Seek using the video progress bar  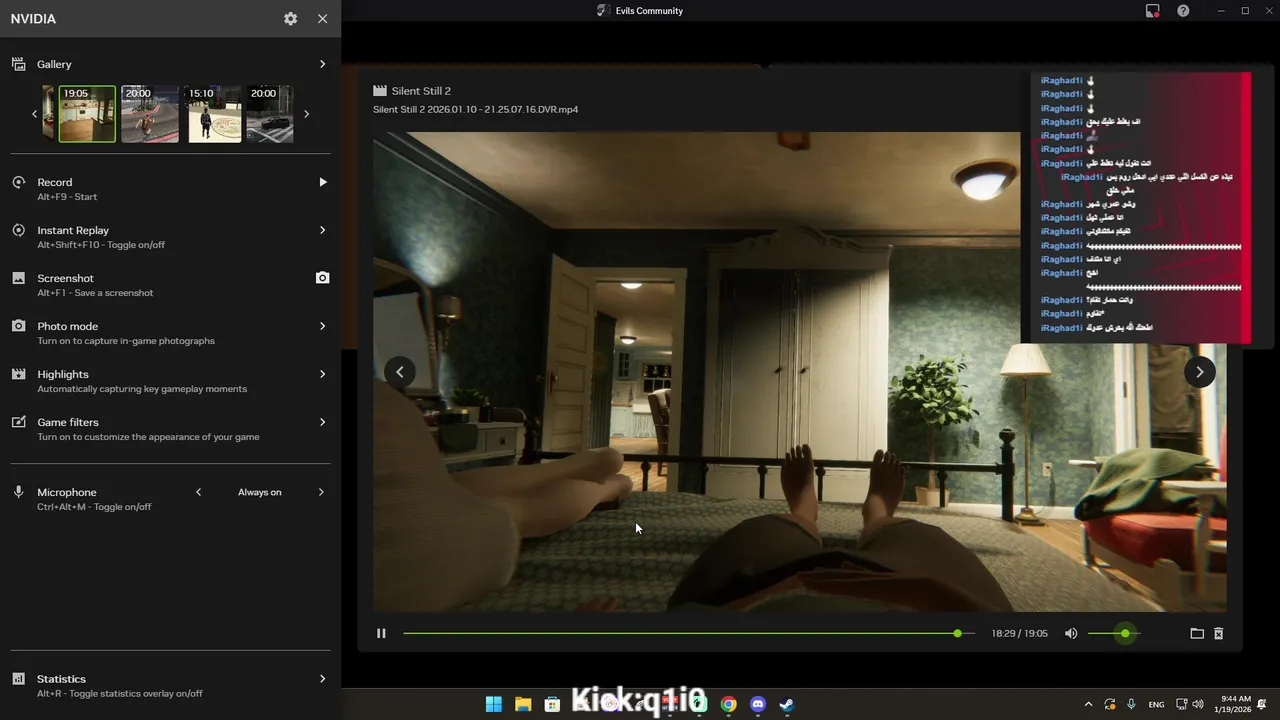[689, 633]
